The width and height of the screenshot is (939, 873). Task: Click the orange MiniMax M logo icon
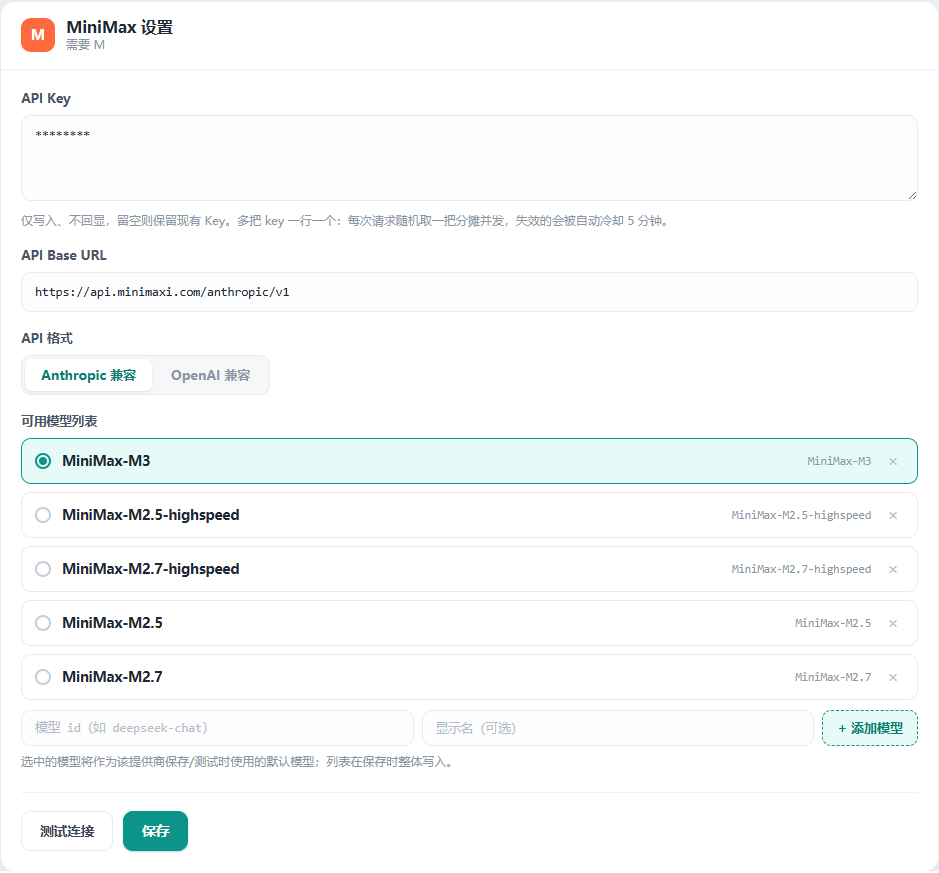click(38, 35)
